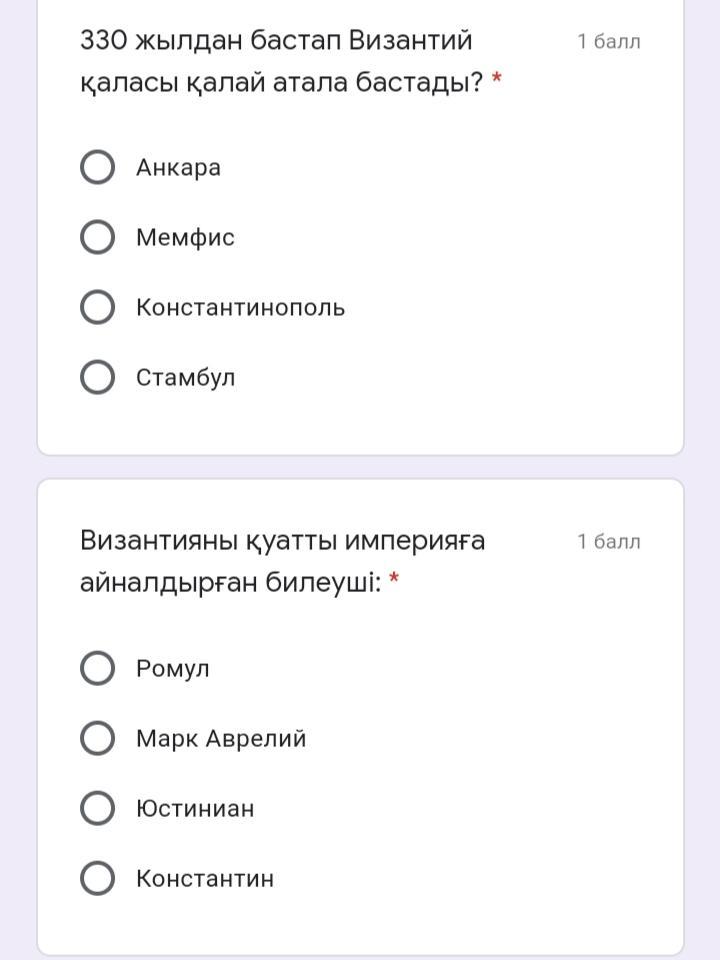This screenshot has width=720, height=960.
Task: Click the Марк Аврелий label text
Action: 221,738
